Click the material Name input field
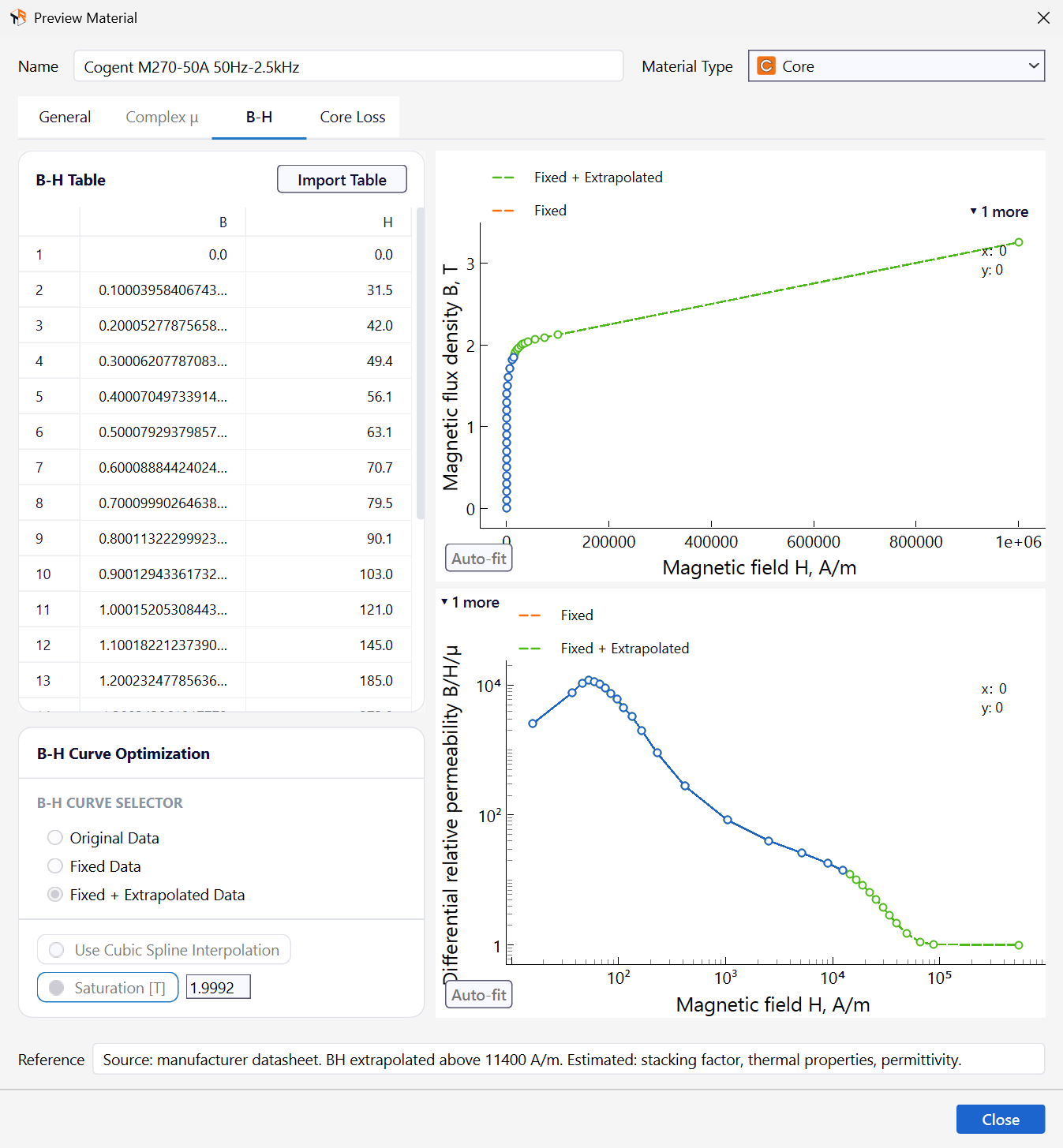The width and height of the screenshot is (1063, 1148). [x=349, y=66]
